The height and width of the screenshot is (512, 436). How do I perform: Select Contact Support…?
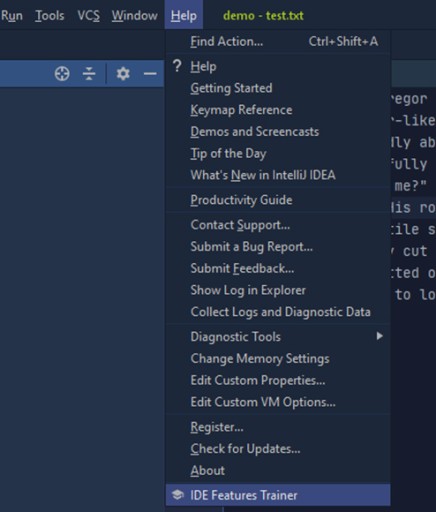tap(278, 225)
